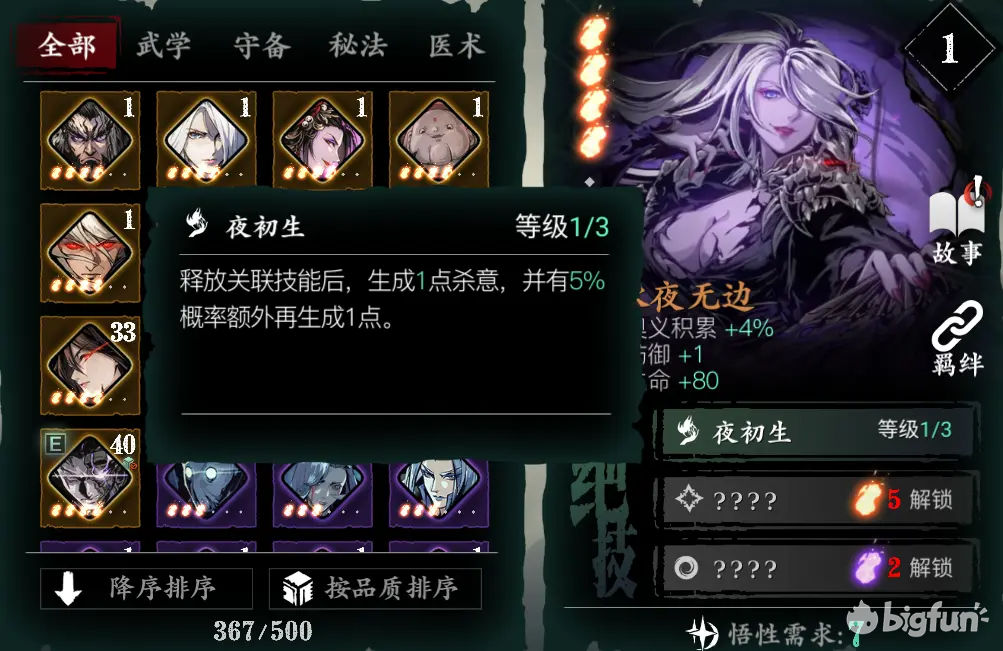Click the level 1 diamond badge
This screenshot has width=1003, height=651.
949,49
